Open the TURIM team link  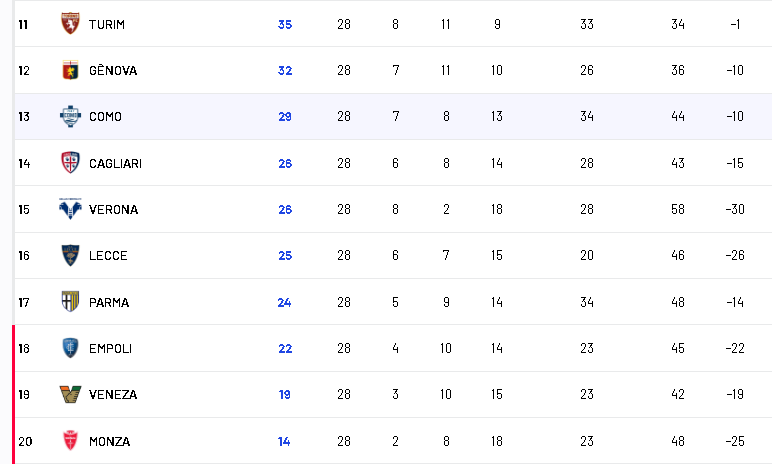click(106, 24)
